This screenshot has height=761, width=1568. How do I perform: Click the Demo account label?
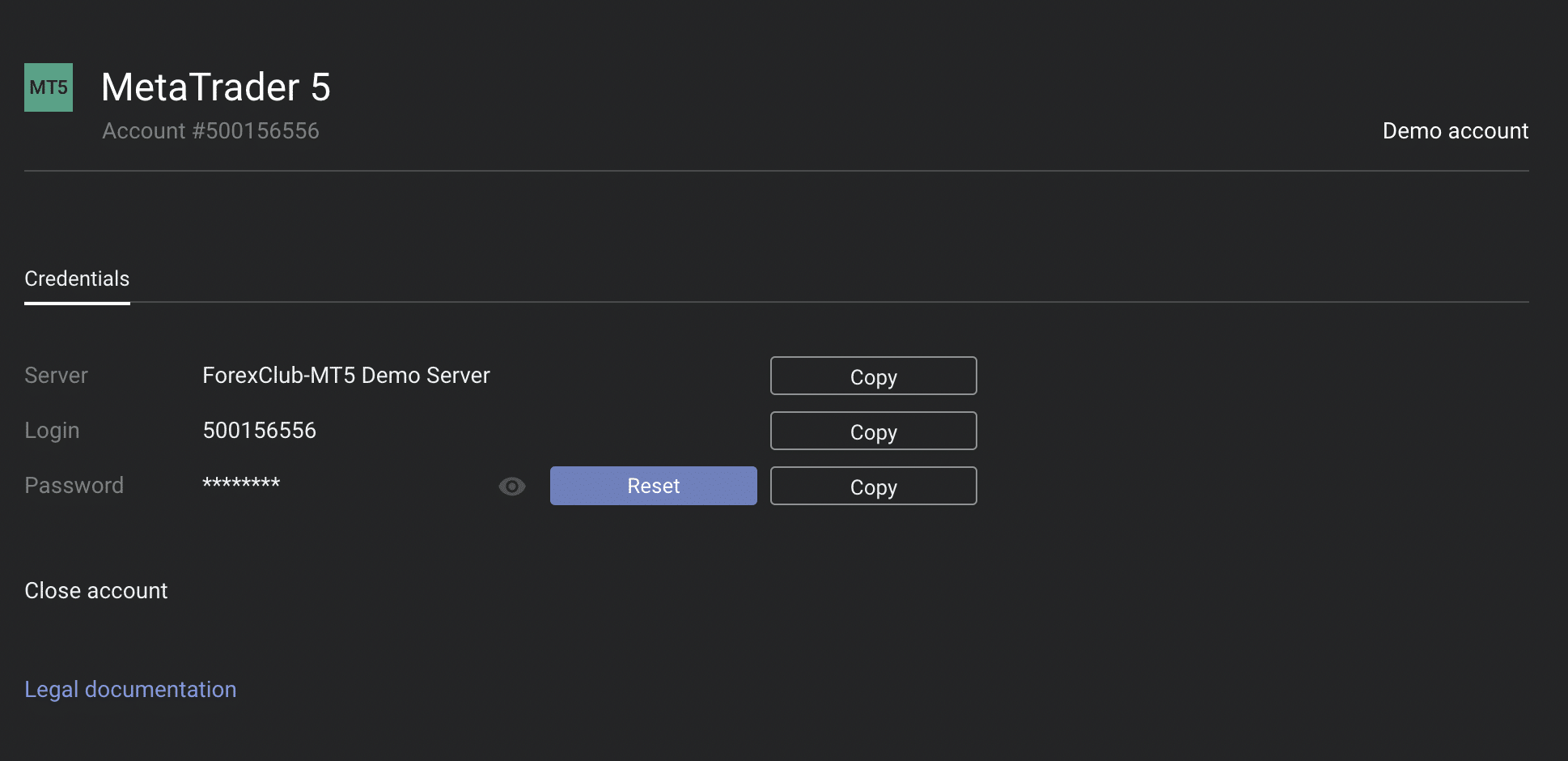(1456, 131)
